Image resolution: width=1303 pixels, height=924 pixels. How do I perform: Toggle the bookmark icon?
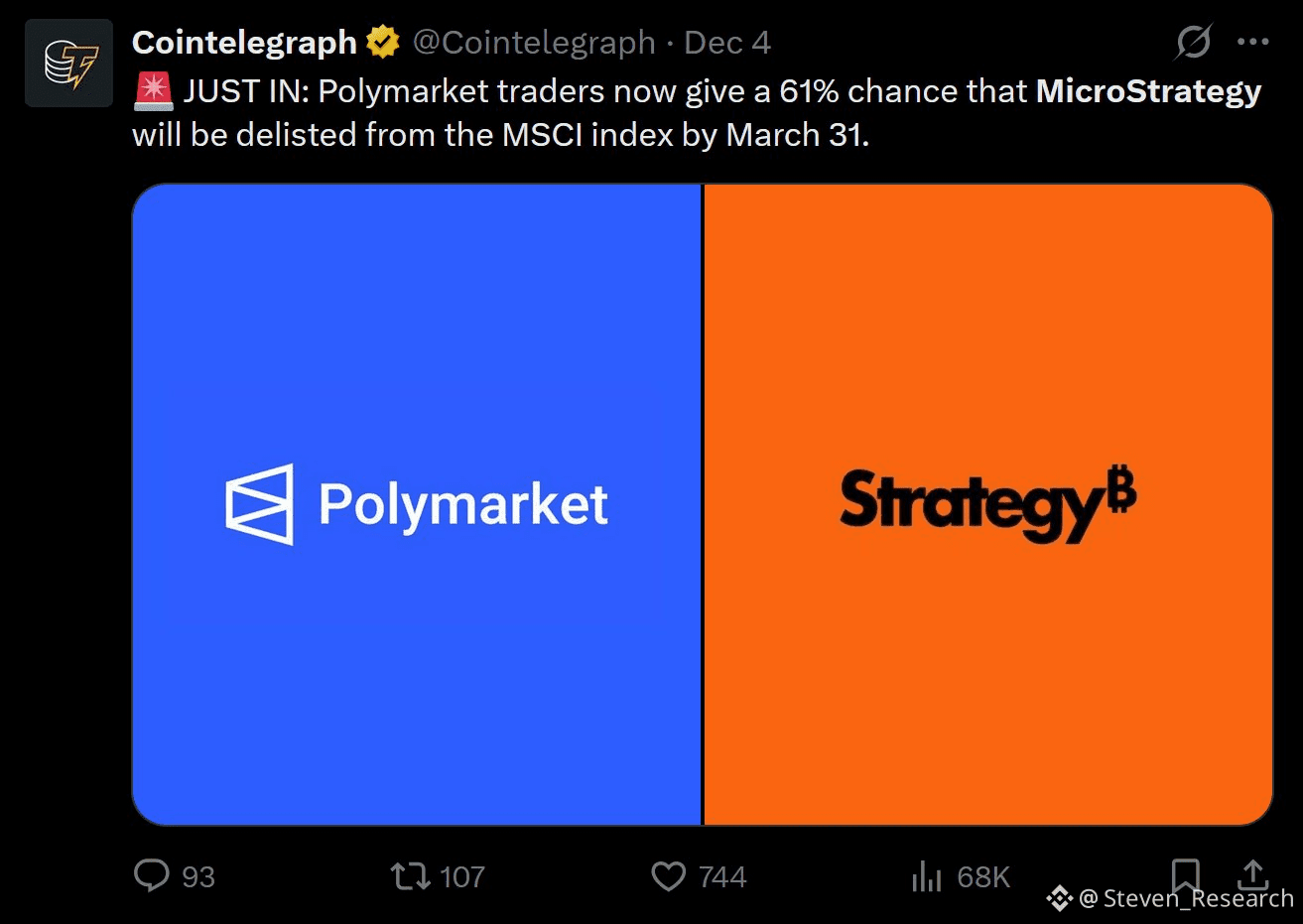[1185, 874]
